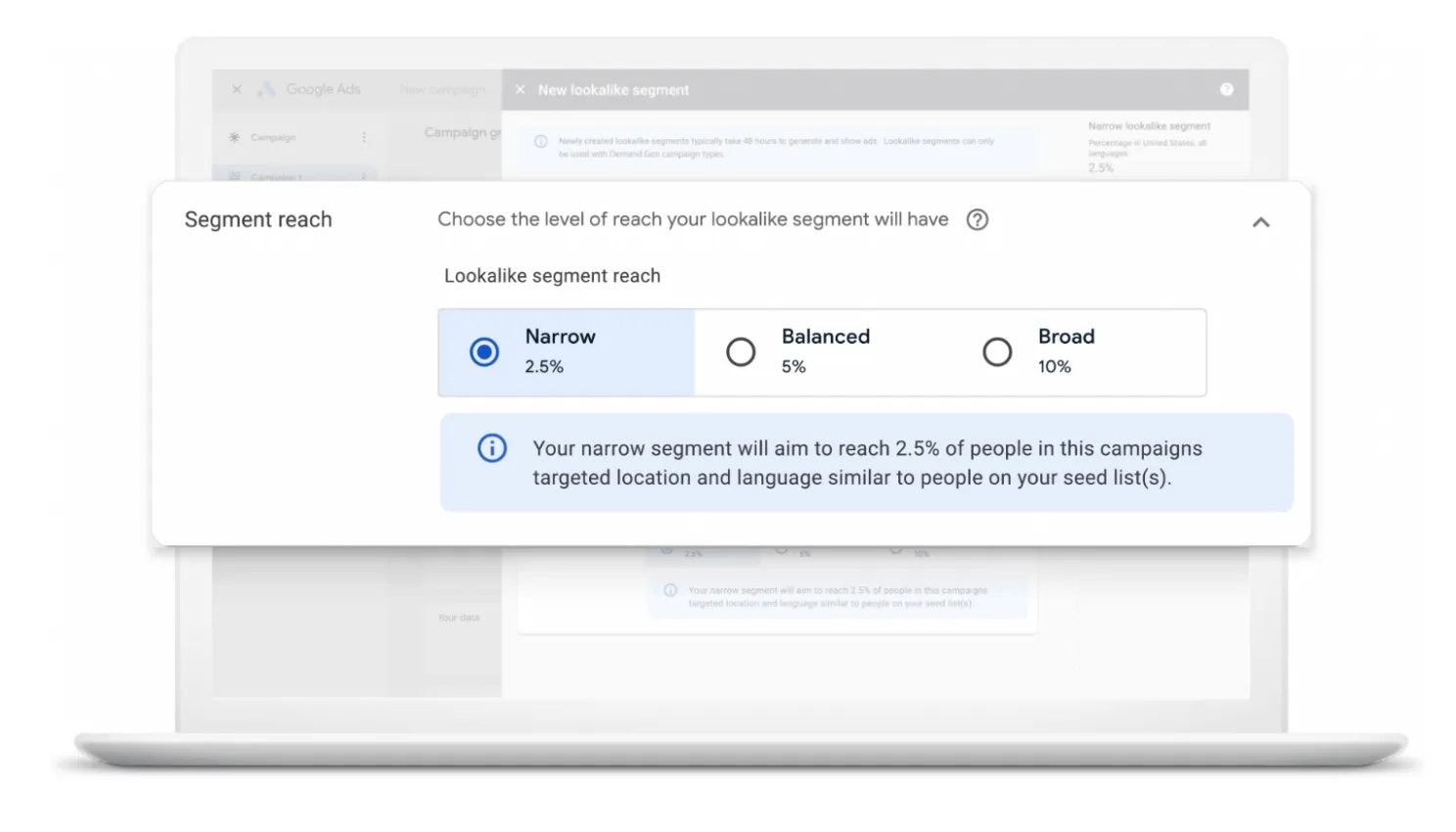
Task: Select the Narrow 2.5% reach option
Action: click(x=567, y=352)
